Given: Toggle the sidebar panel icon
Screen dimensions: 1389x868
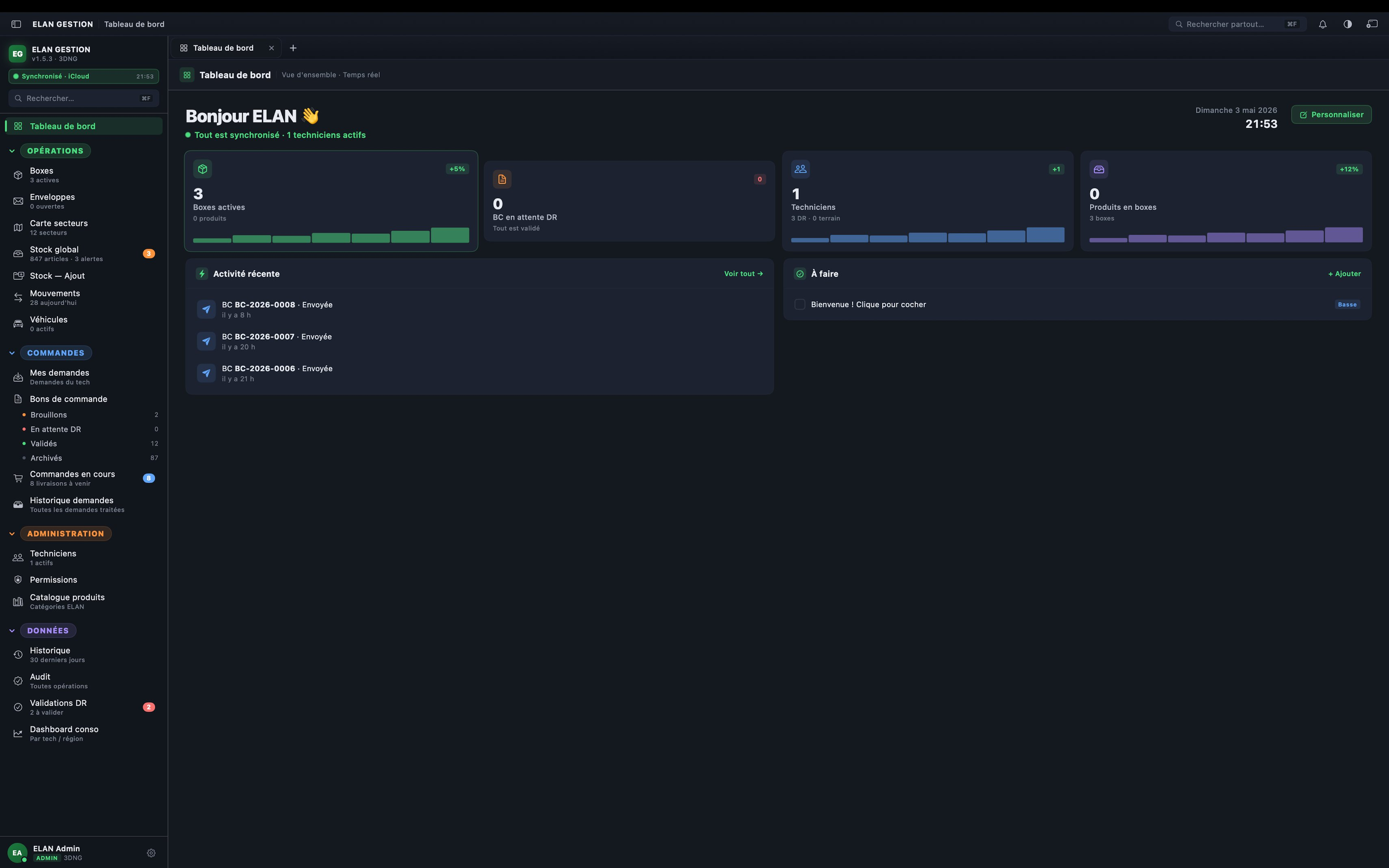Looking at the screenshot, I should click(16, 24).
